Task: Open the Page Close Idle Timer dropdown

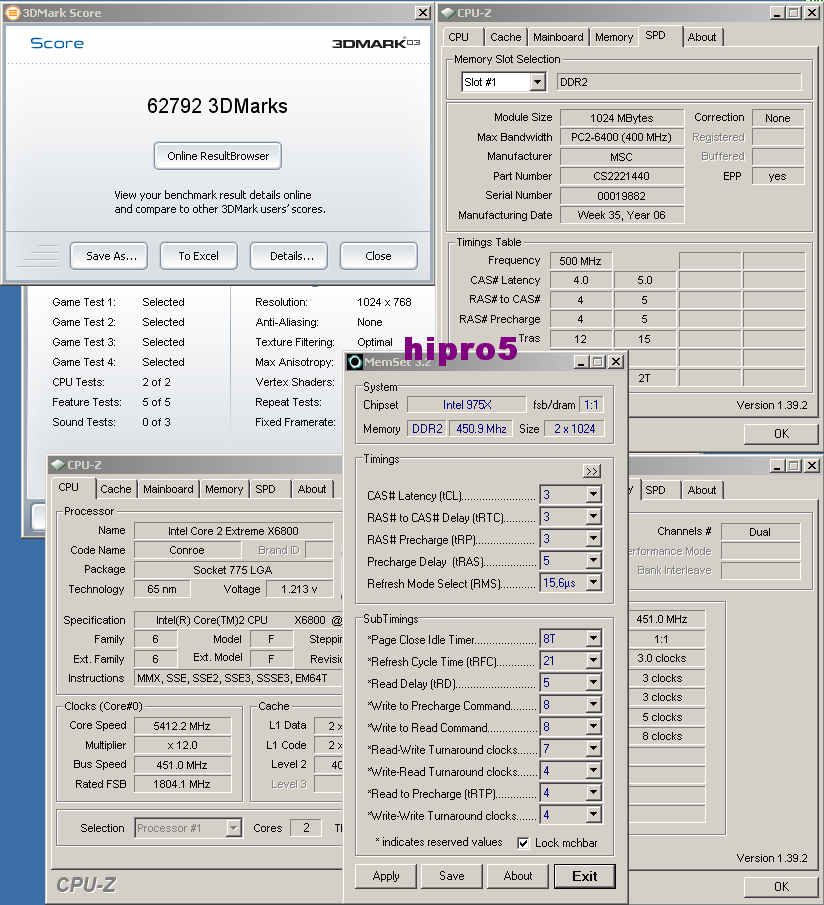Action: 593,638
